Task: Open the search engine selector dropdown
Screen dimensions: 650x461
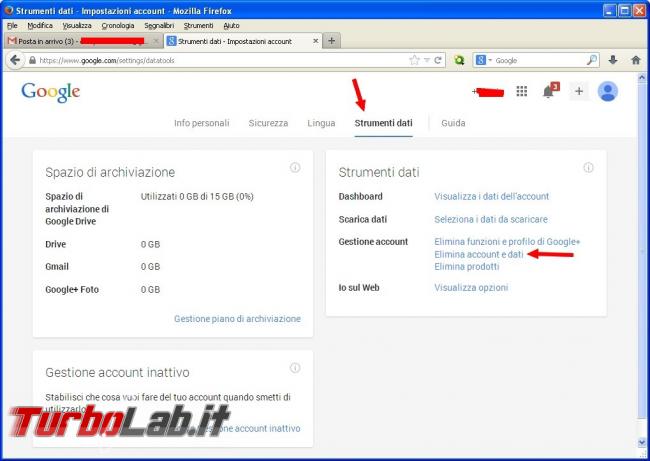Action: [484, 61]
